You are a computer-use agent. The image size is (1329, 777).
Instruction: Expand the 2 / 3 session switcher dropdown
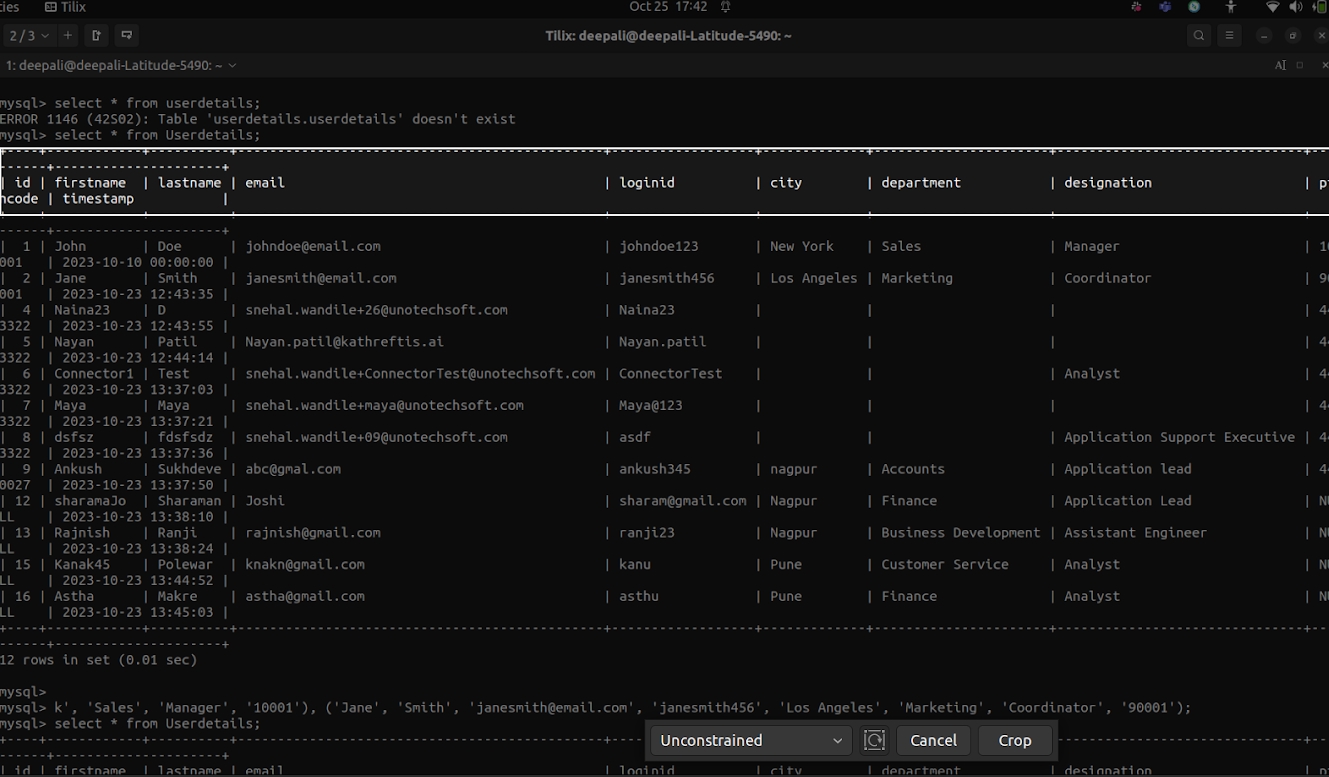[x=29, y=36]
